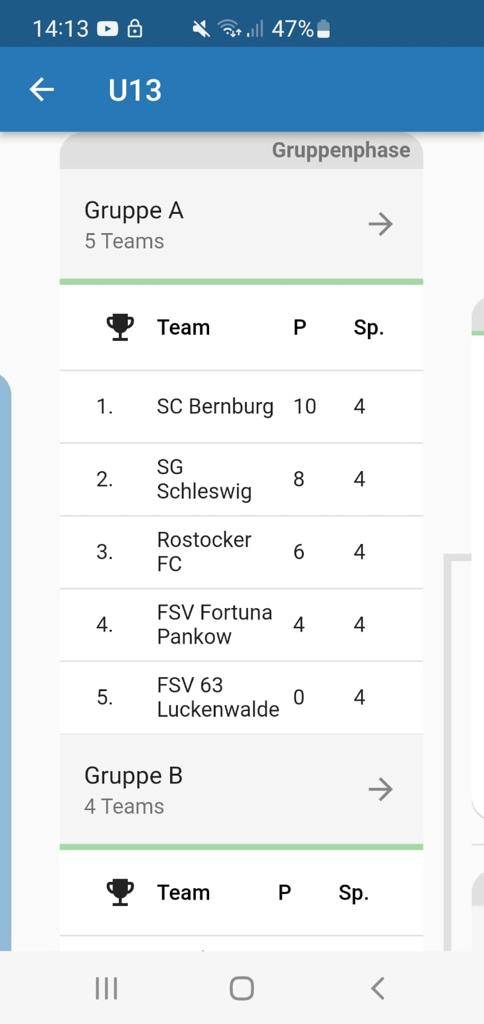Click the trophy icon in Gruppe B table
This screenshot has height=1024, width=484.
tap(120, 892)
